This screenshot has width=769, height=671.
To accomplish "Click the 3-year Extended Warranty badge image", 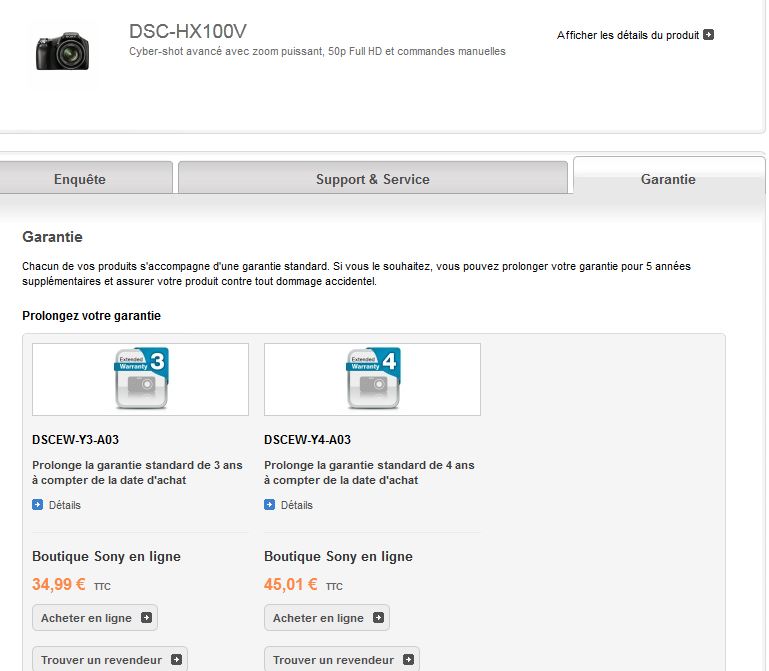I will pos(140,379).
